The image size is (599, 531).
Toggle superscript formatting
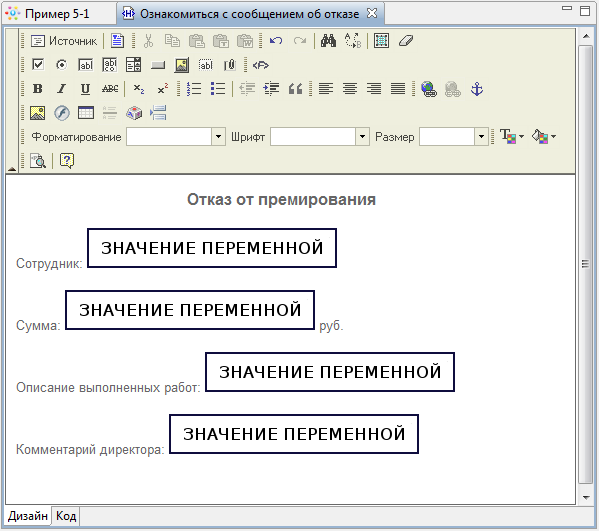pyautogui.click(x=163, y=89)
